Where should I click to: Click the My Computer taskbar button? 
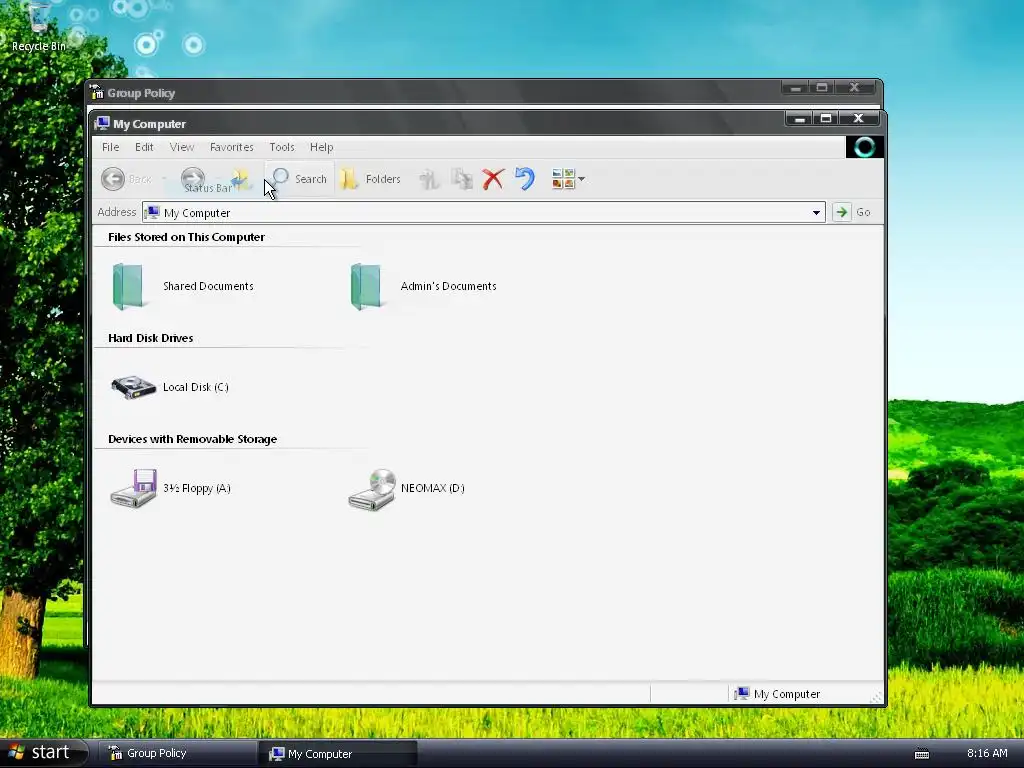point(338,754)
